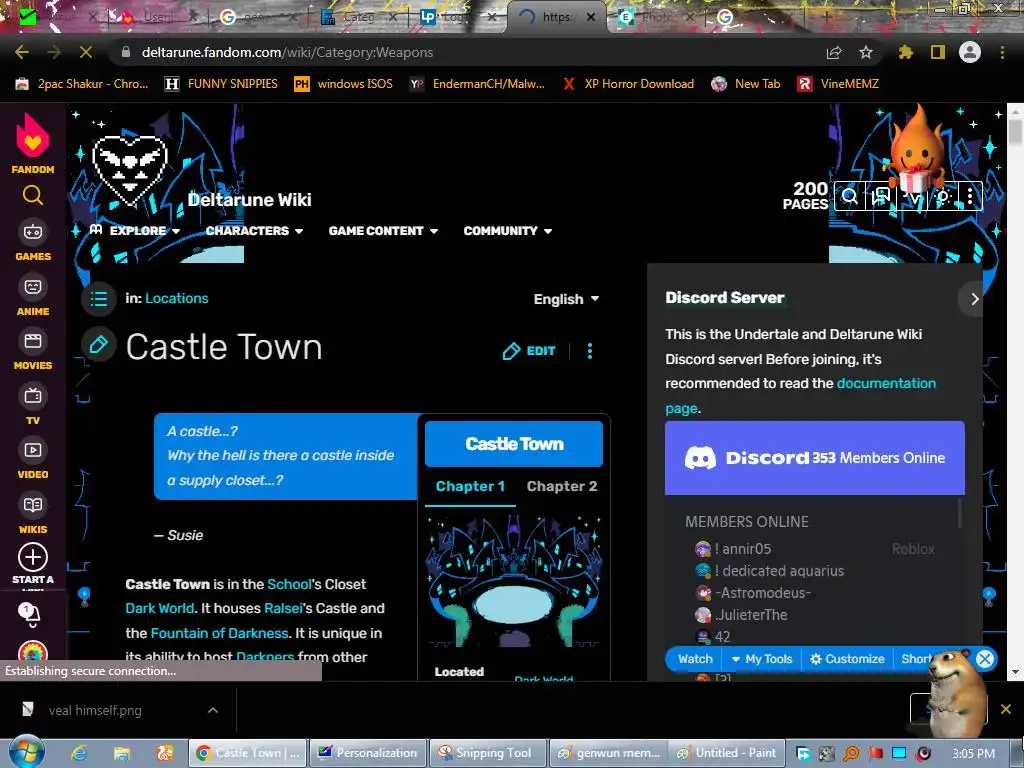Follow the Locations category link
Viewport: 1024px width, 768px height.
tap(176, 298)
